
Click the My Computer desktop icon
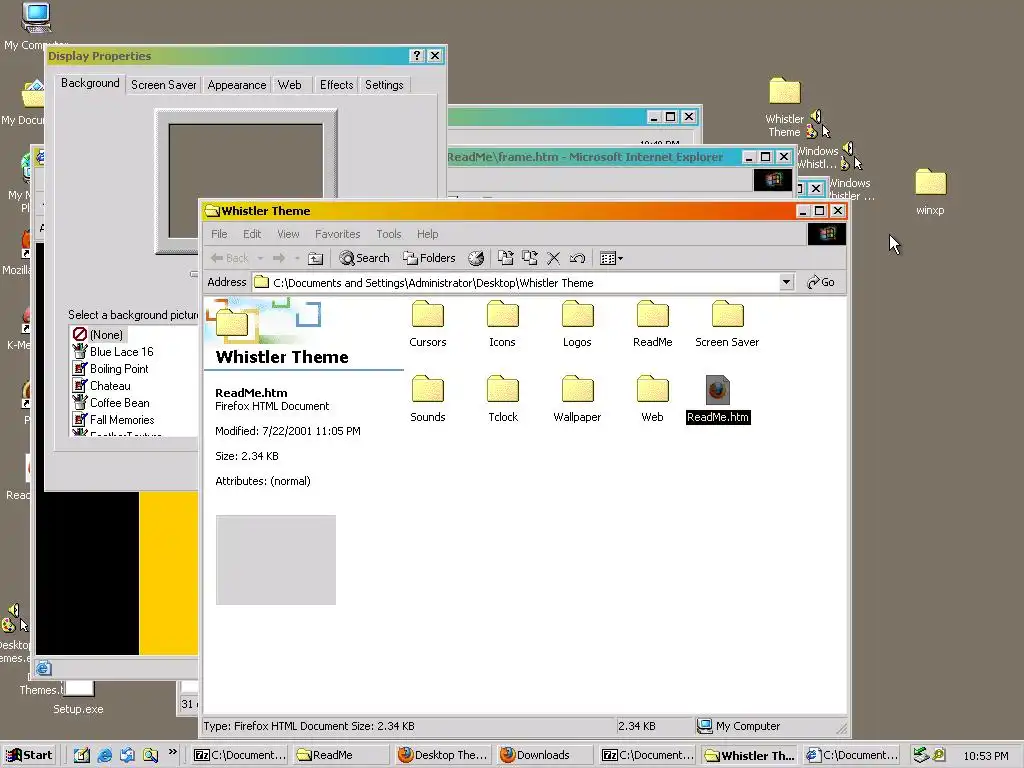(x=35, y=26)
